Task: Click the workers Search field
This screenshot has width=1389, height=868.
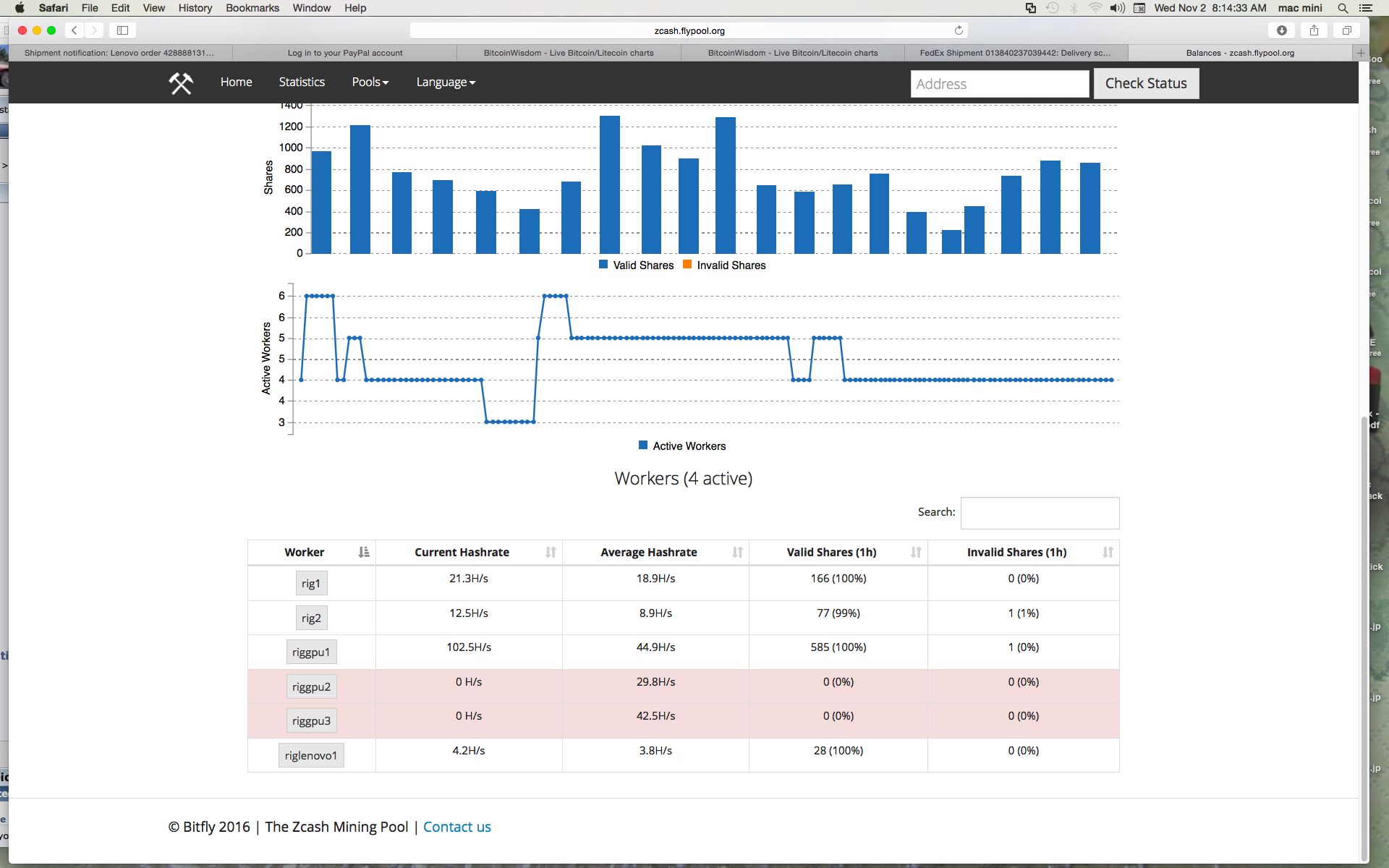Action: (x=1040, y=513)
